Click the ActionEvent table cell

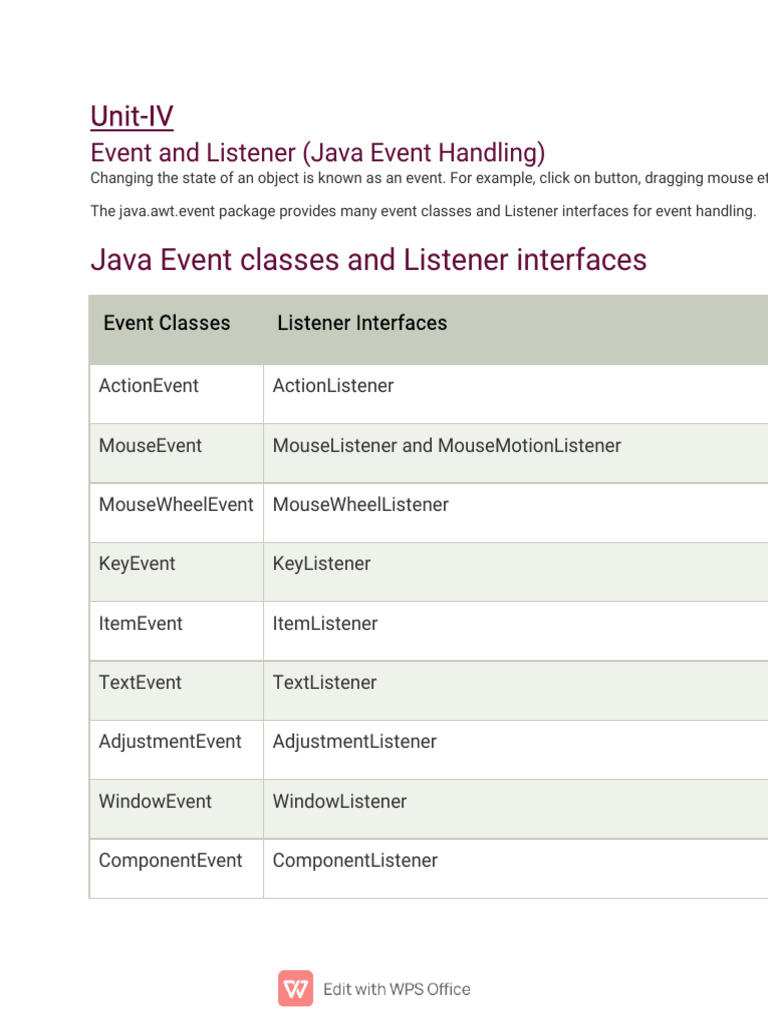click(149, 386)
